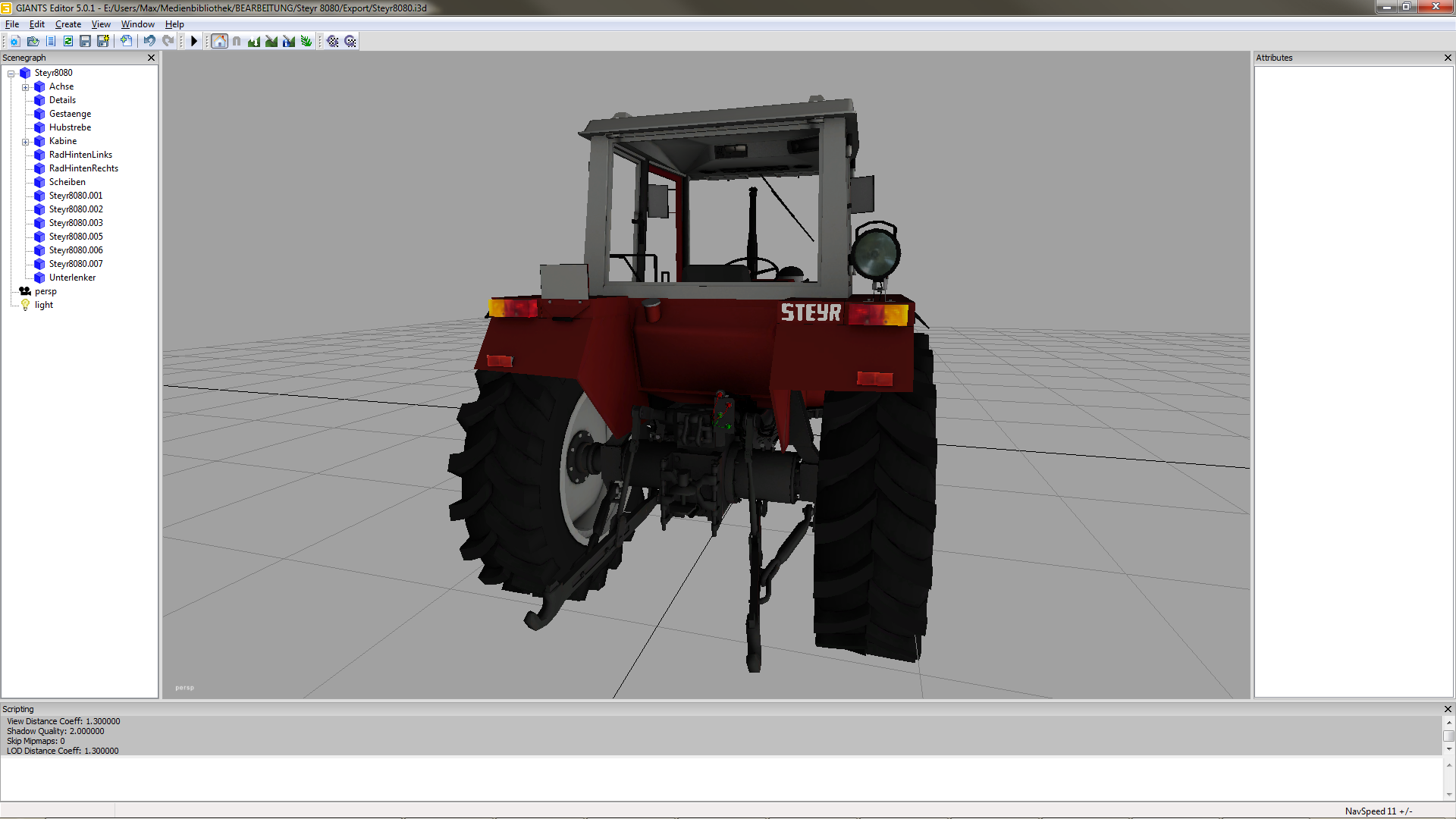This screenshot has width=1456, height=819.
Task: Click the blue cube icon beside Hubstrebe
Action: point(39,127)
